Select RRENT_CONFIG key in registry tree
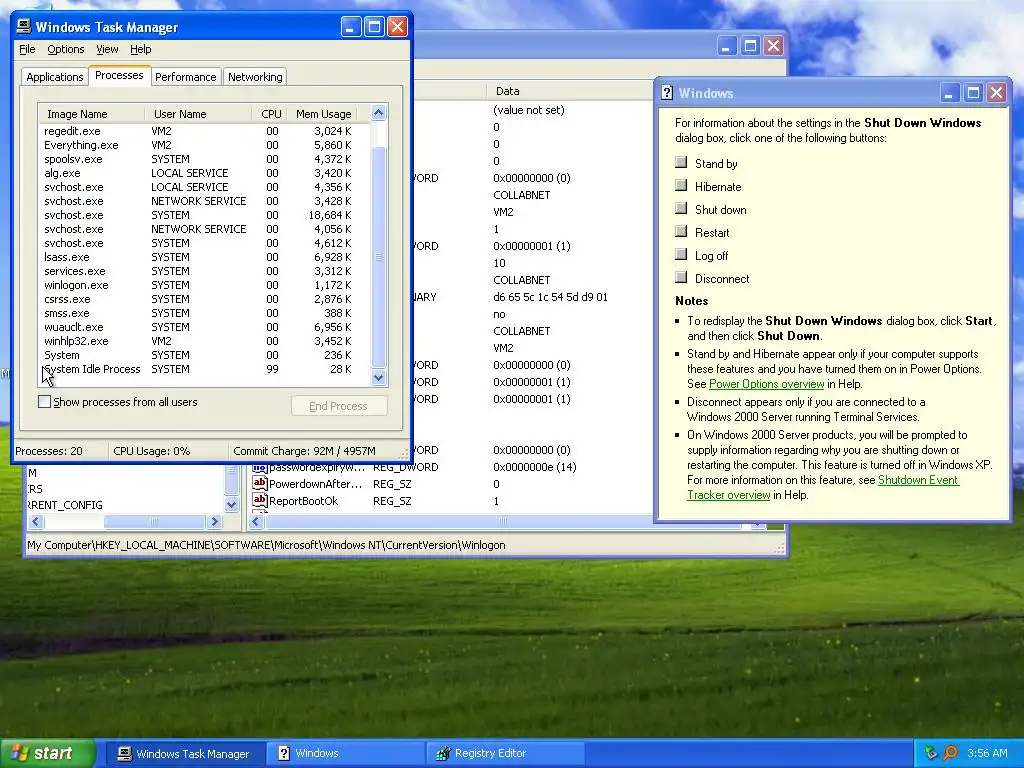The height and width of the screenshot is (768, 1024). [65, 505]
